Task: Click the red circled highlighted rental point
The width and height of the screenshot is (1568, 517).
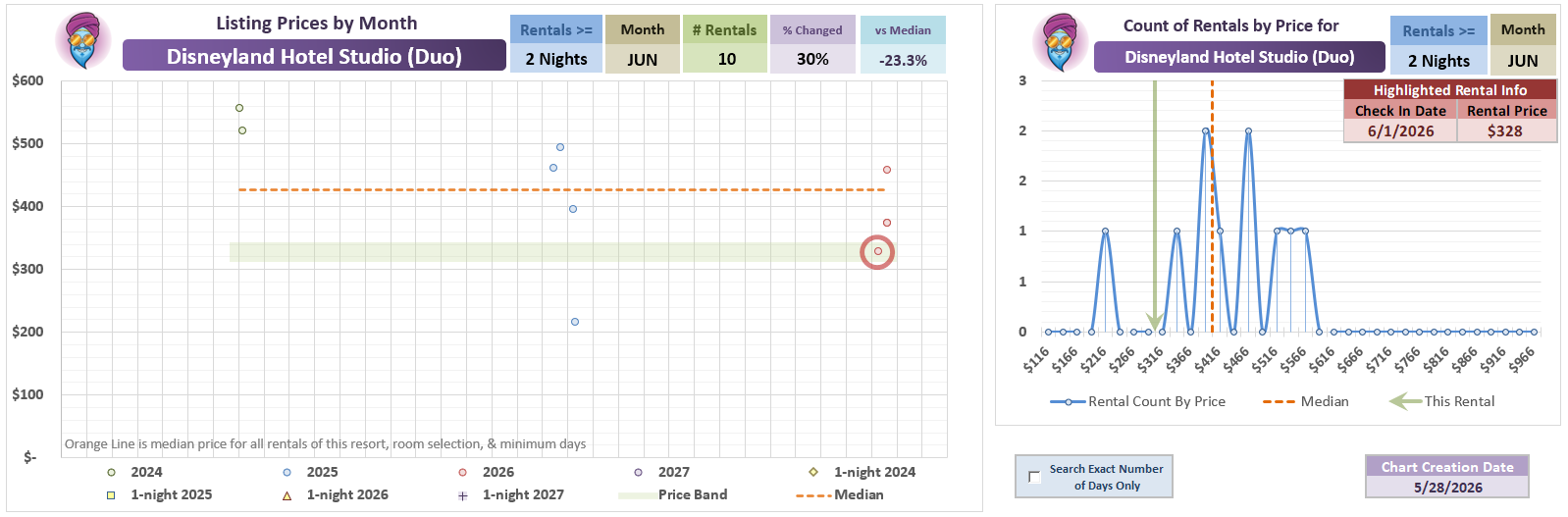Action: tap(877, 252)
